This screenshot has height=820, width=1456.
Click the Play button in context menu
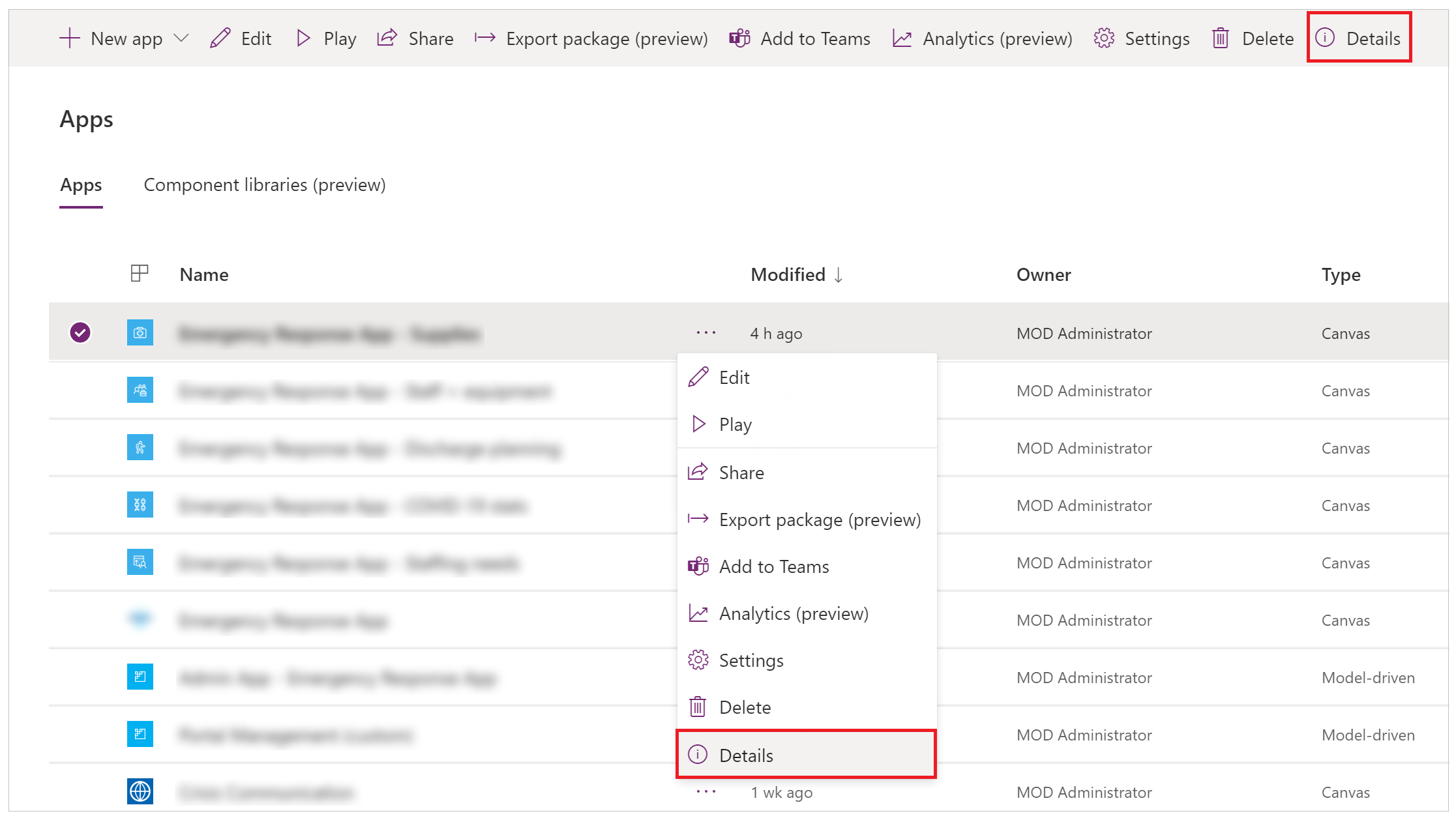[x=735, y=424]
